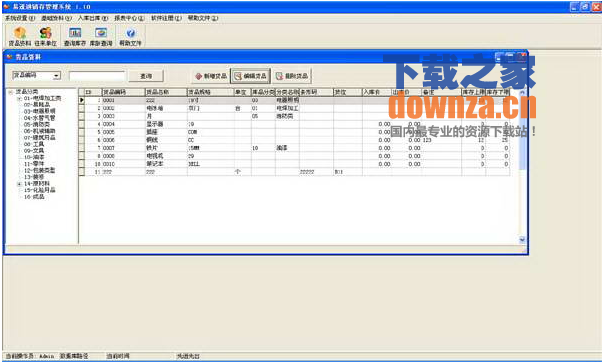Click the 查询库存 toolbar icon
The width and height of the screenshot is (603, 363).
(x=75, y=37)
